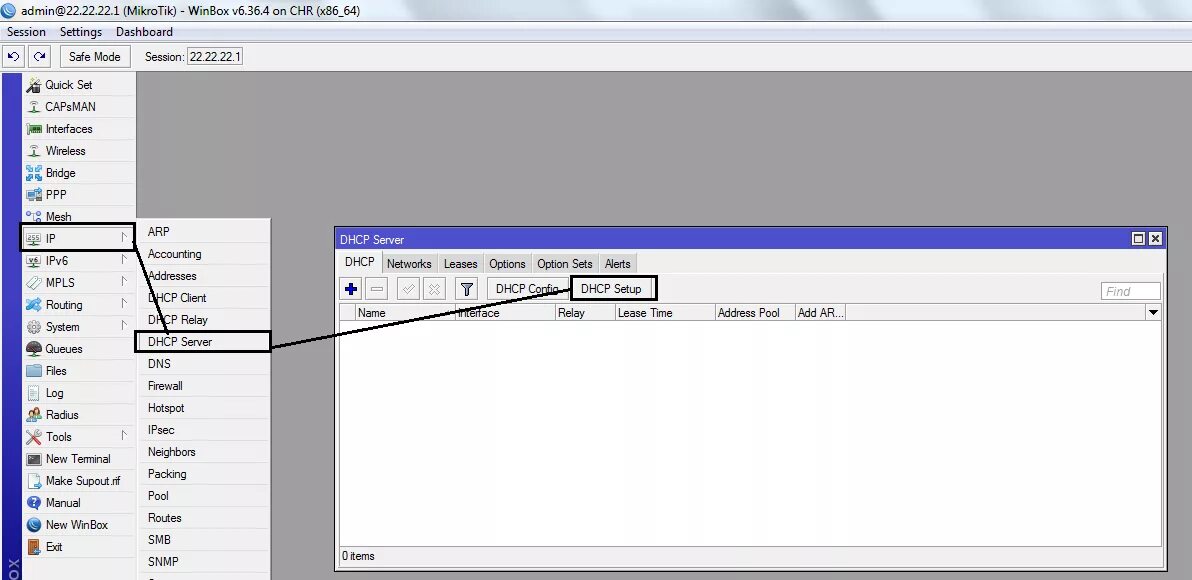This screenshot has width=1192, height=580.
Task: Switch to the Alerts tab
Action: click(617, 264)
